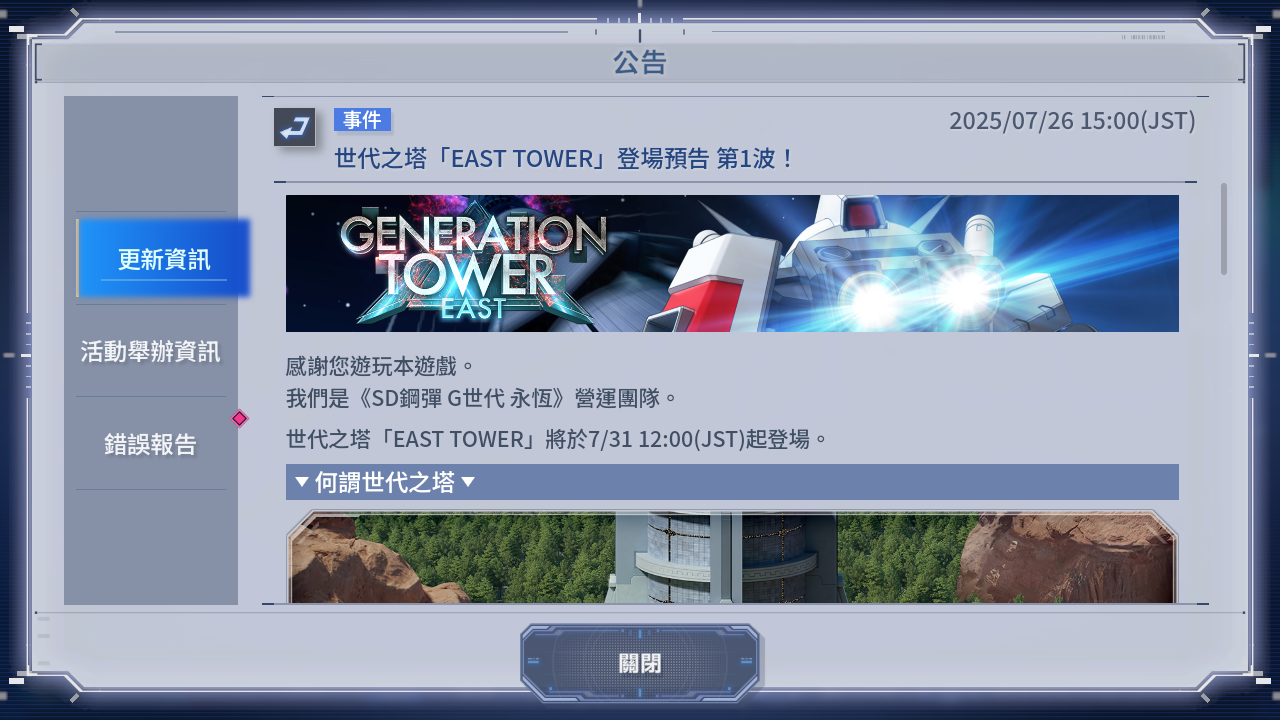Open the 錯誤報告 tab

click(x=151, y=444)
